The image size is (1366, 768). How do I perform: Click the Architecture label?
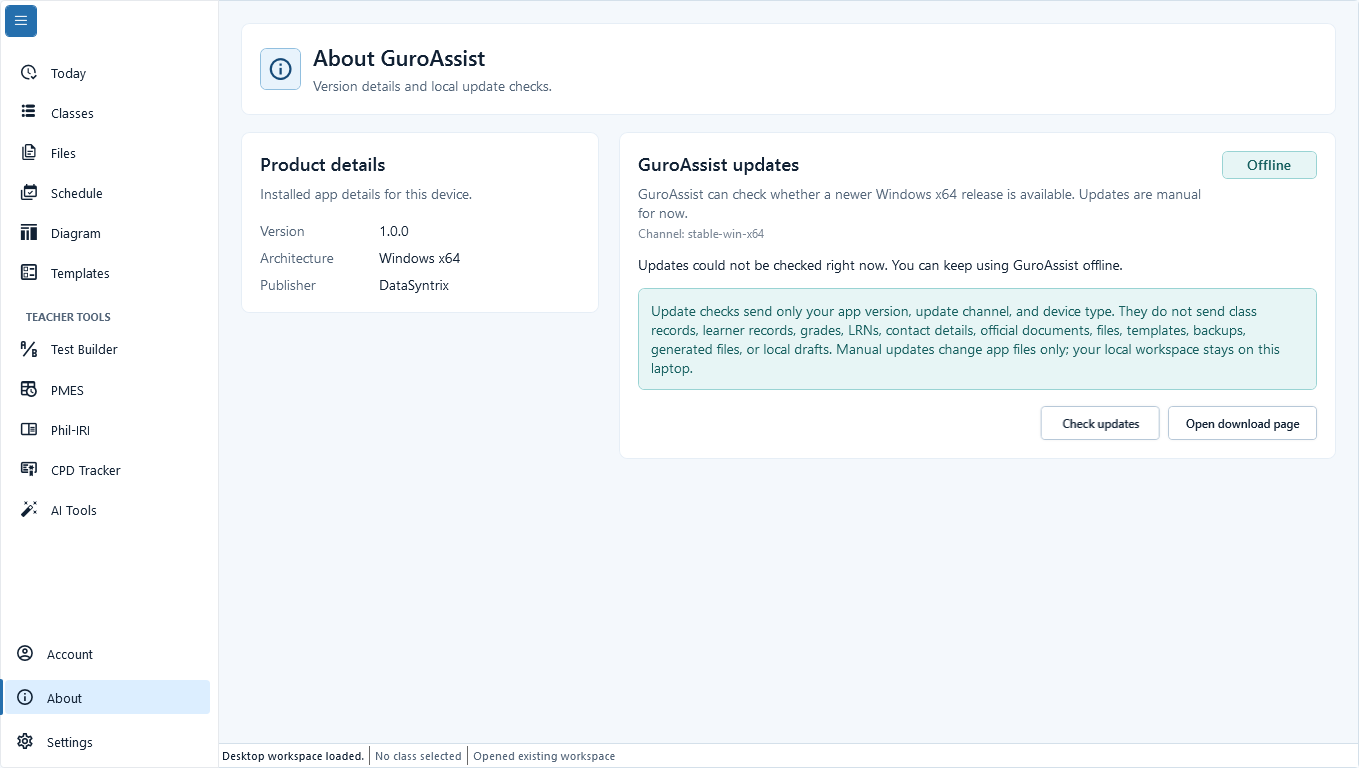tap(297, 258)
